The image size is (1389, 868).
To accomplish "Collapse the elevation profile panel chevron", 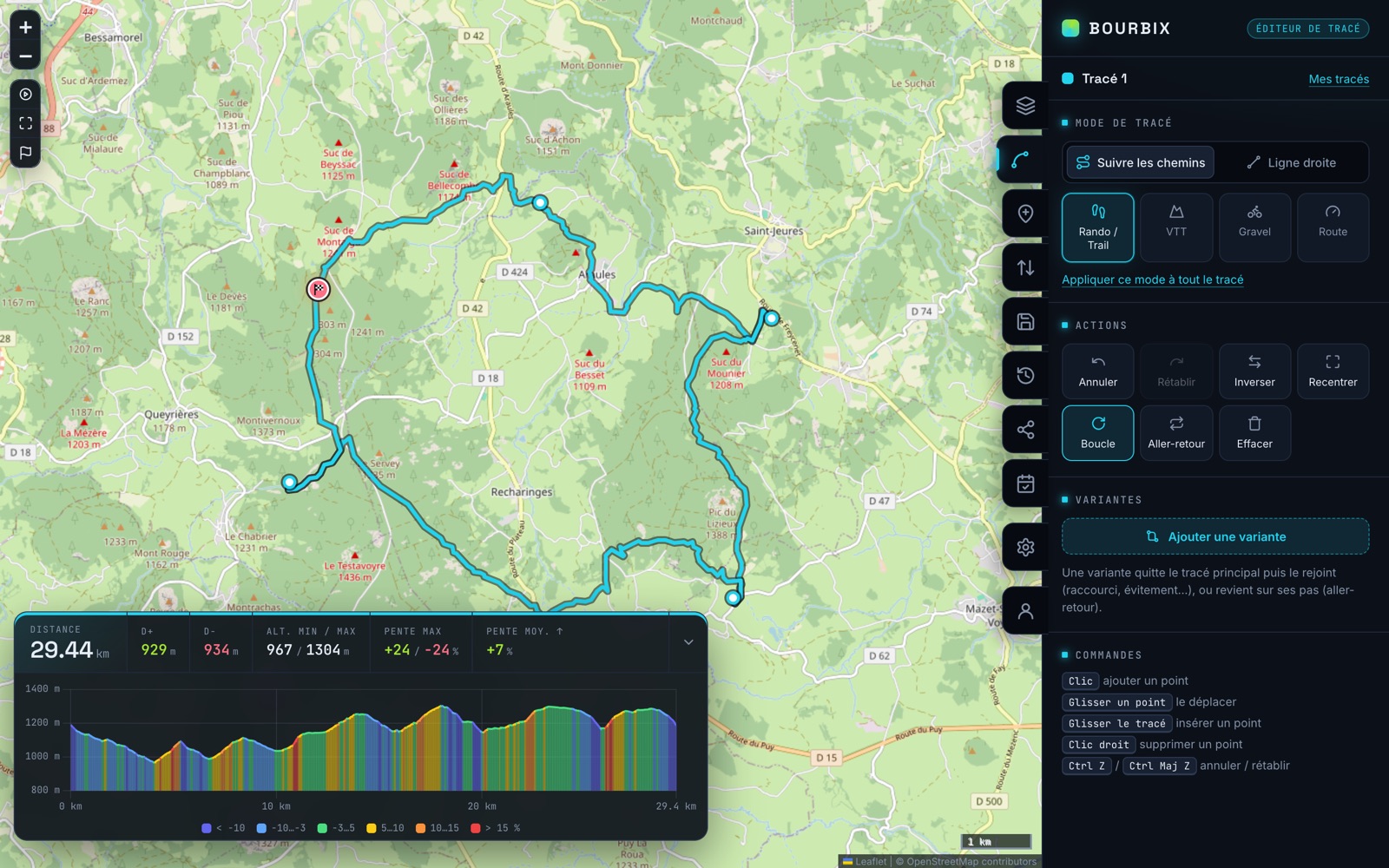I will (688, 642).
